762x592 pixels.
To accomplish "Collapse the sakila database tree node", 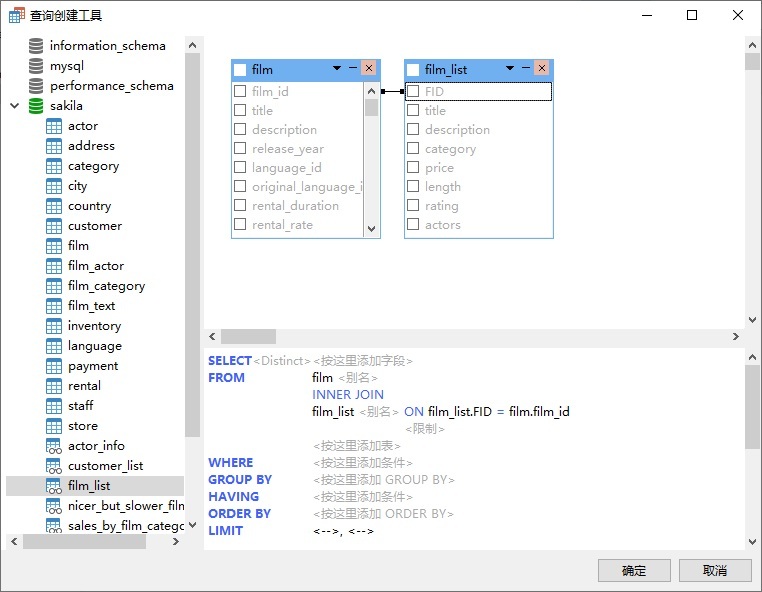I will pos(15,105).
